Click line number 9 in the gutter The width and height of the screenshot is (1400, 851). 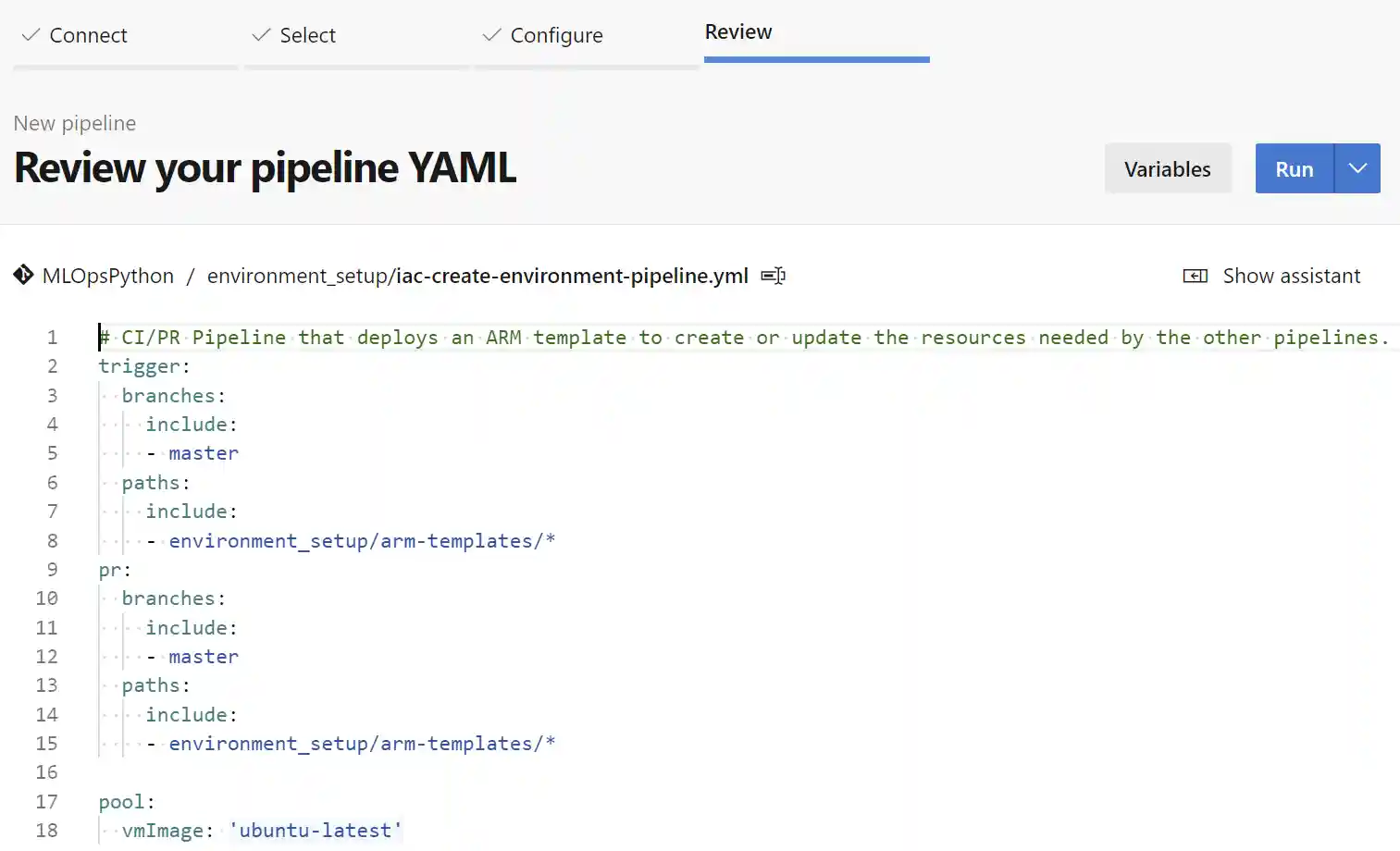coord(52,570)
